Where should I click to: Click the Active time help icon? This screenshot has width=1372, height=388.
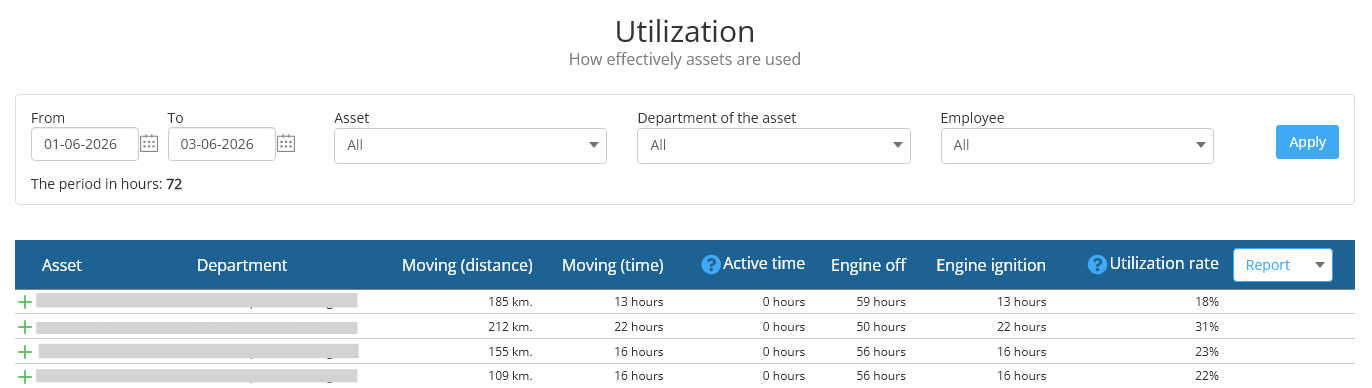[x=711, y=265]
